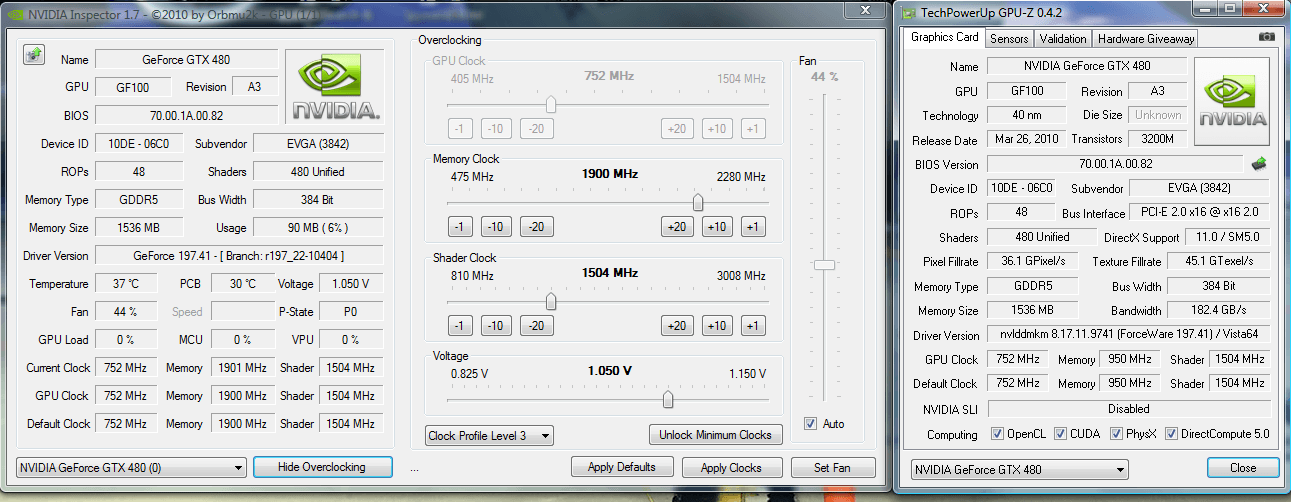Click the Subvendor field in NVIDIA Inspector
Screen dimensions: 1291x502
pyautogui.click(x=318, y=143)
